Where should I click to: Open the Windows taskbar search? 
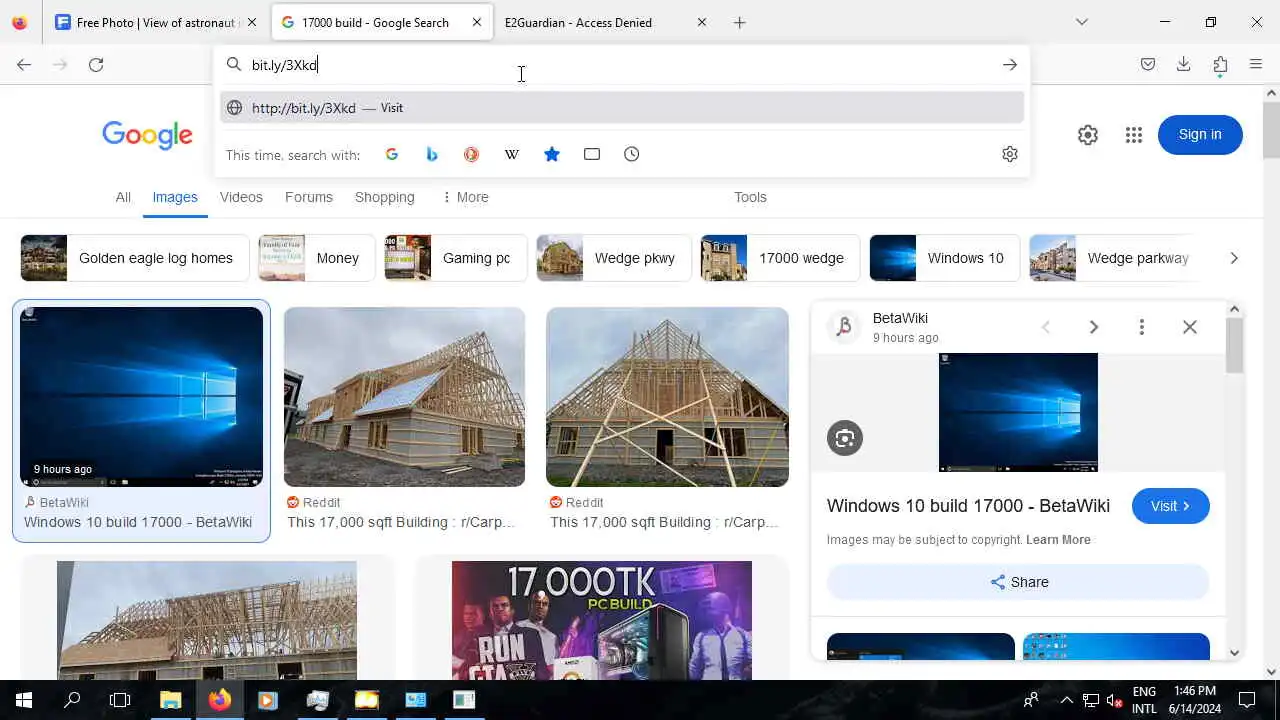pos(72,700)
